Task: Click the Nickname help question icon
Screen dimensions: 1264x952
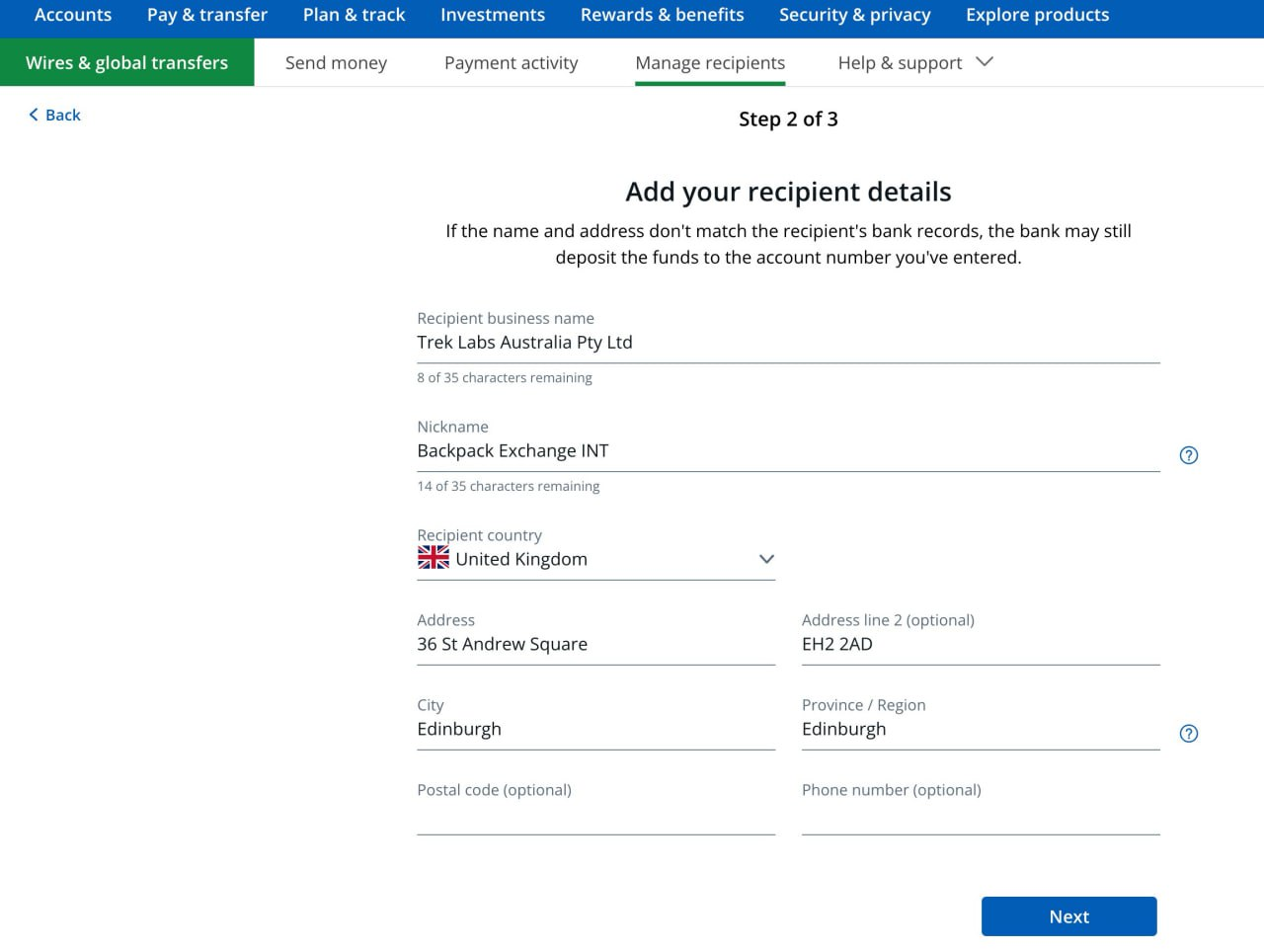Action: 1189,455
